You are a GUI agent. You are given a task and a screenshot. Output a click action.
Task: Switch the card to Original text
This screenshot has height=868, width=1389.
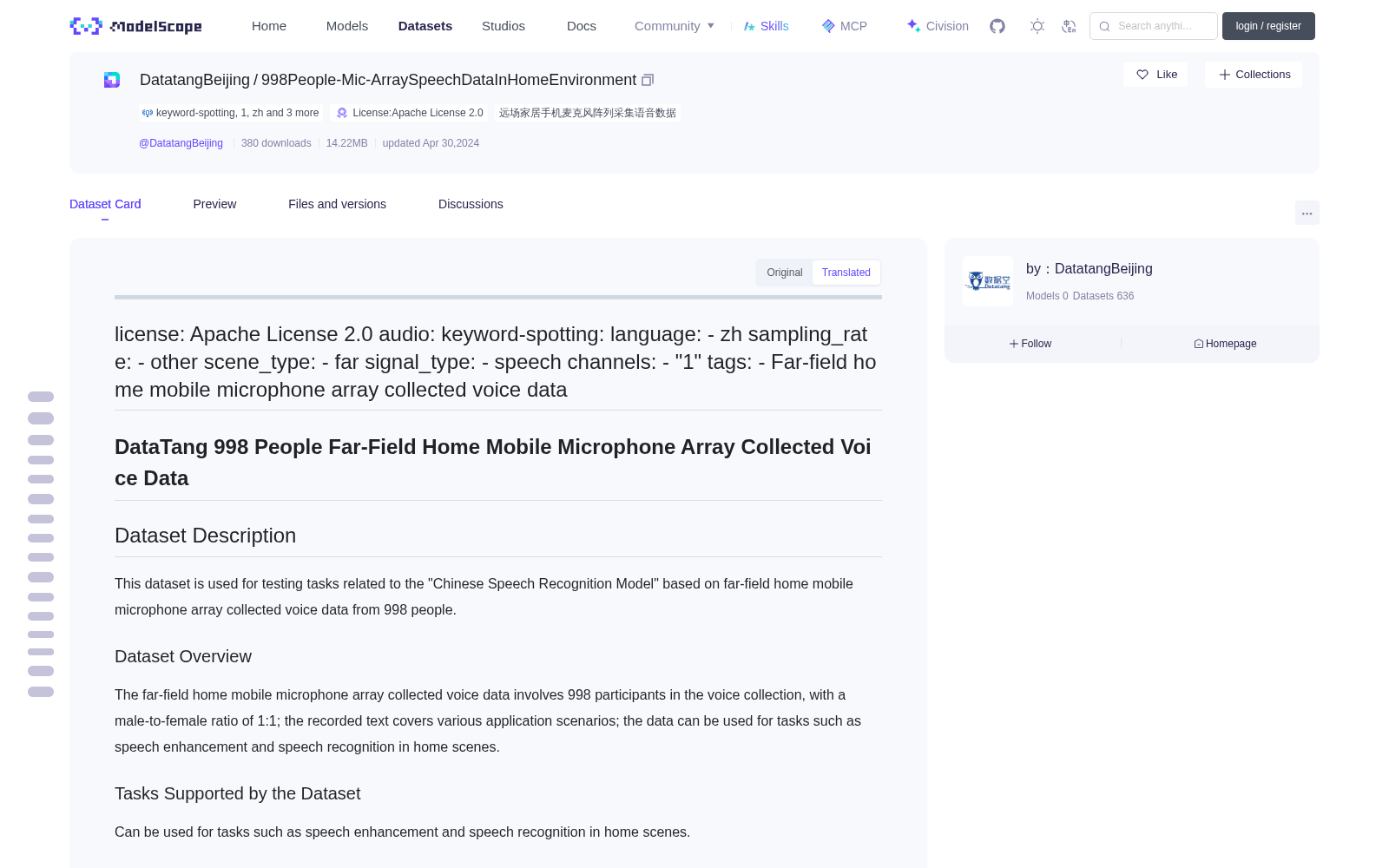tap(785, 273)
